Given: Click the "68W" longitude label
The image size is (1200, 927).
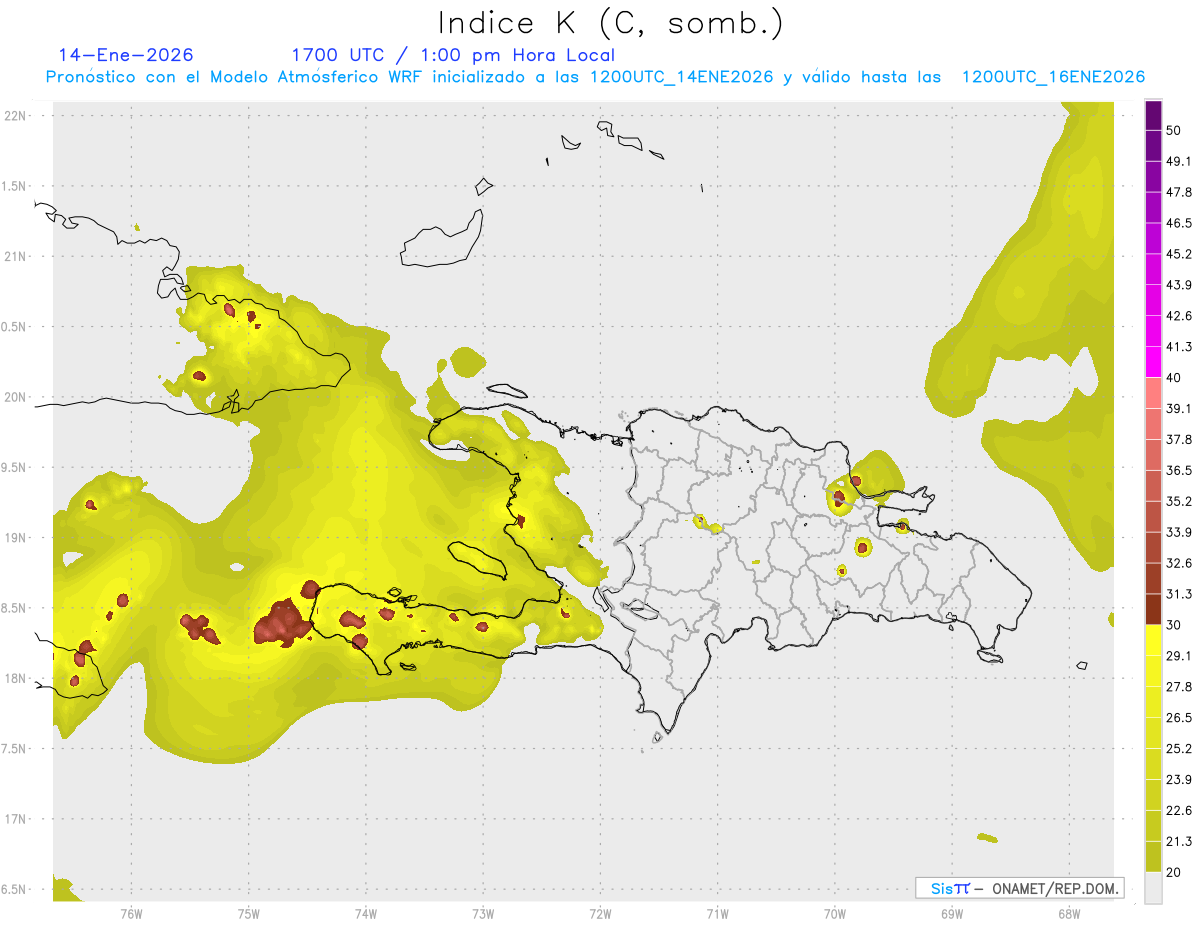Looking at the screenshot, I should point(1068,914).
